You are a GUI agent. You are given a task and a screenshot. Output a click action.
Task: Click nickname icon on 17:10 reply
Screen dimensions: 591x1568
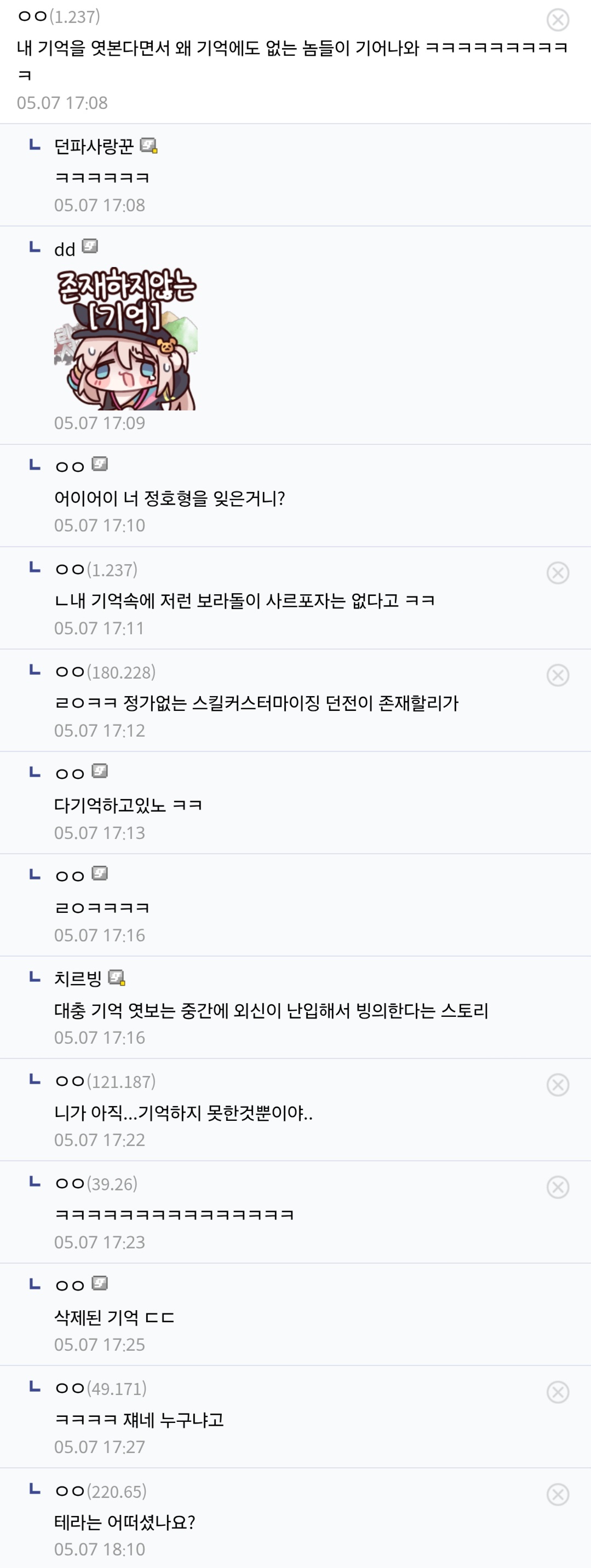click(100, 465)
